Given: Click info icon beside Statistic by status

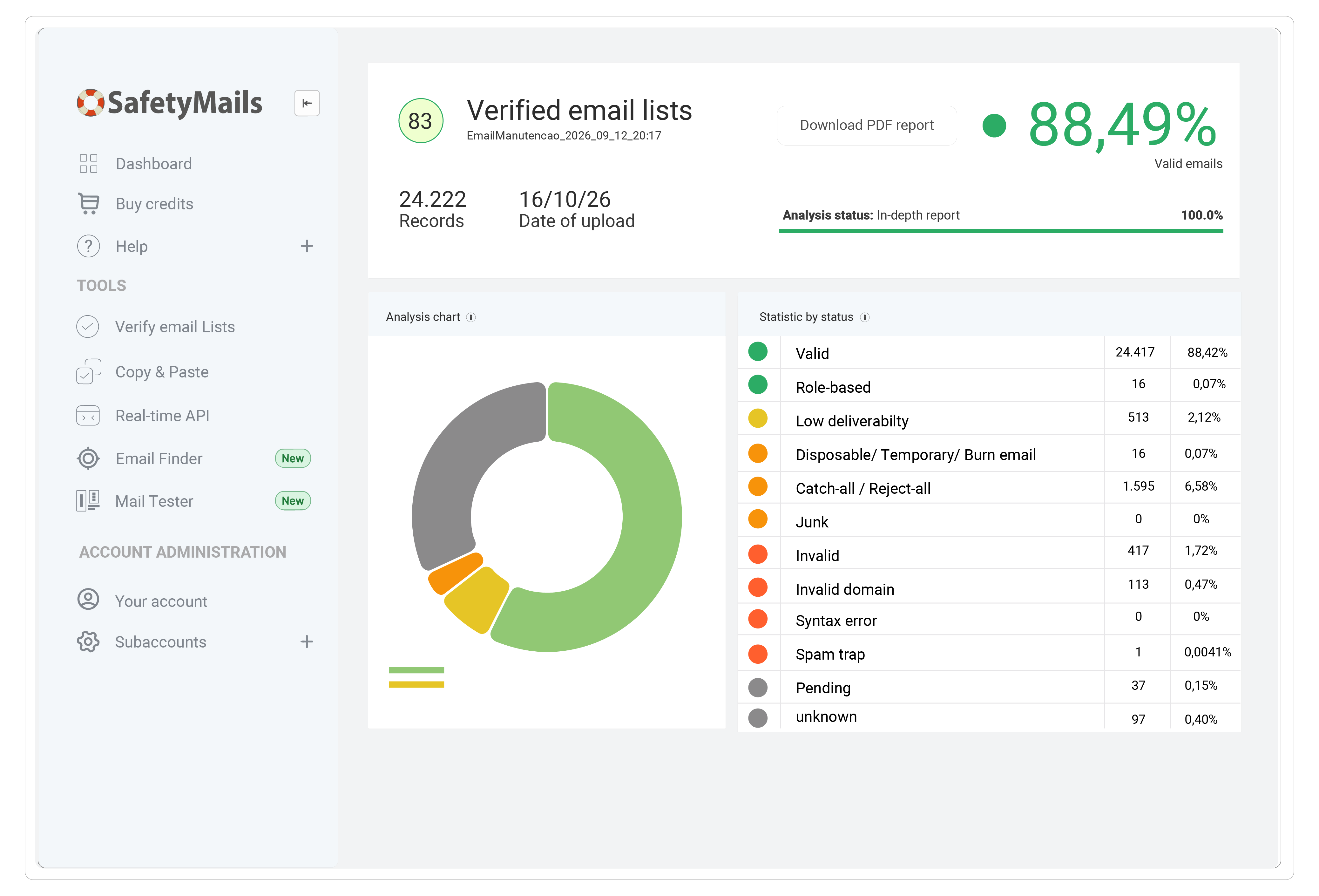Looking at the screenshot, I should click(864, 317).
